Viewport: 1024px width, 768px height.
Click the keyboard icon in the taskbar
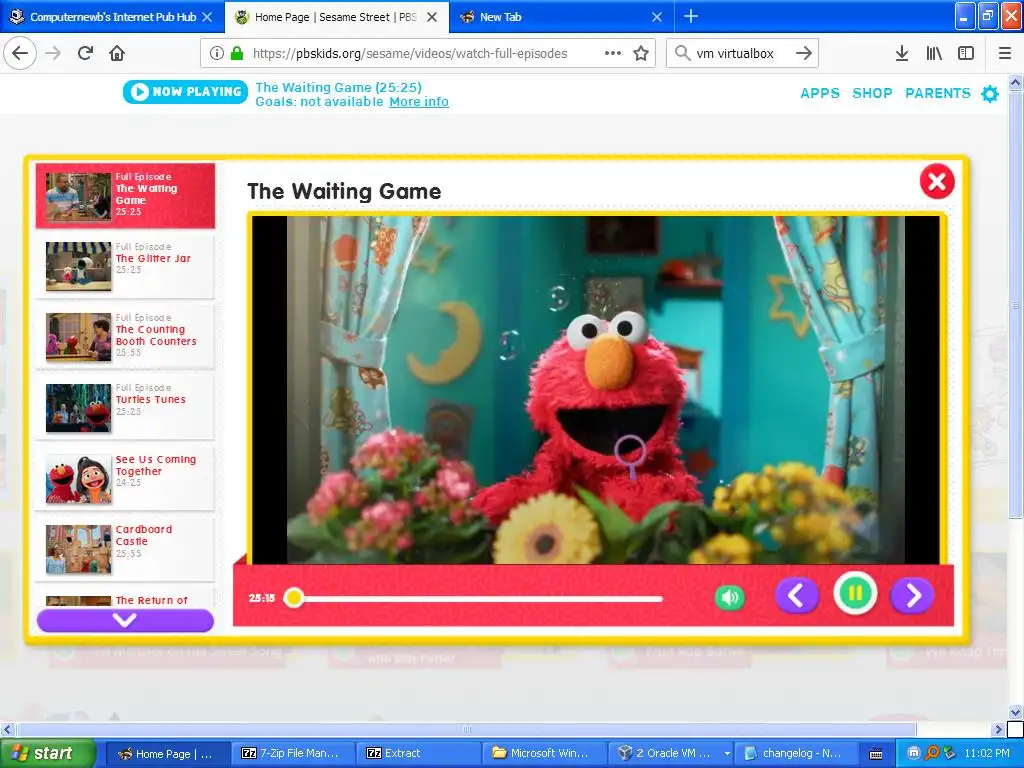point(876,754)
